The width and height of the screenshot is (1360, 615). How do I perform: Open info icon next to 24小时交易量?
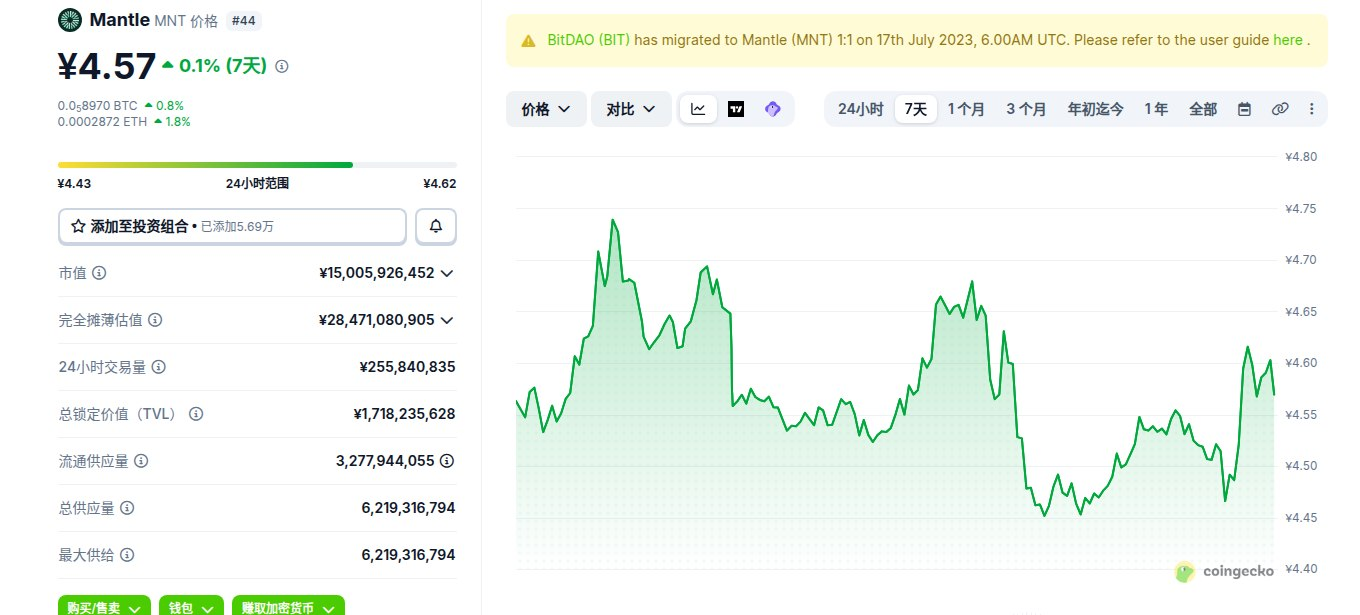[x=158, y=367]
